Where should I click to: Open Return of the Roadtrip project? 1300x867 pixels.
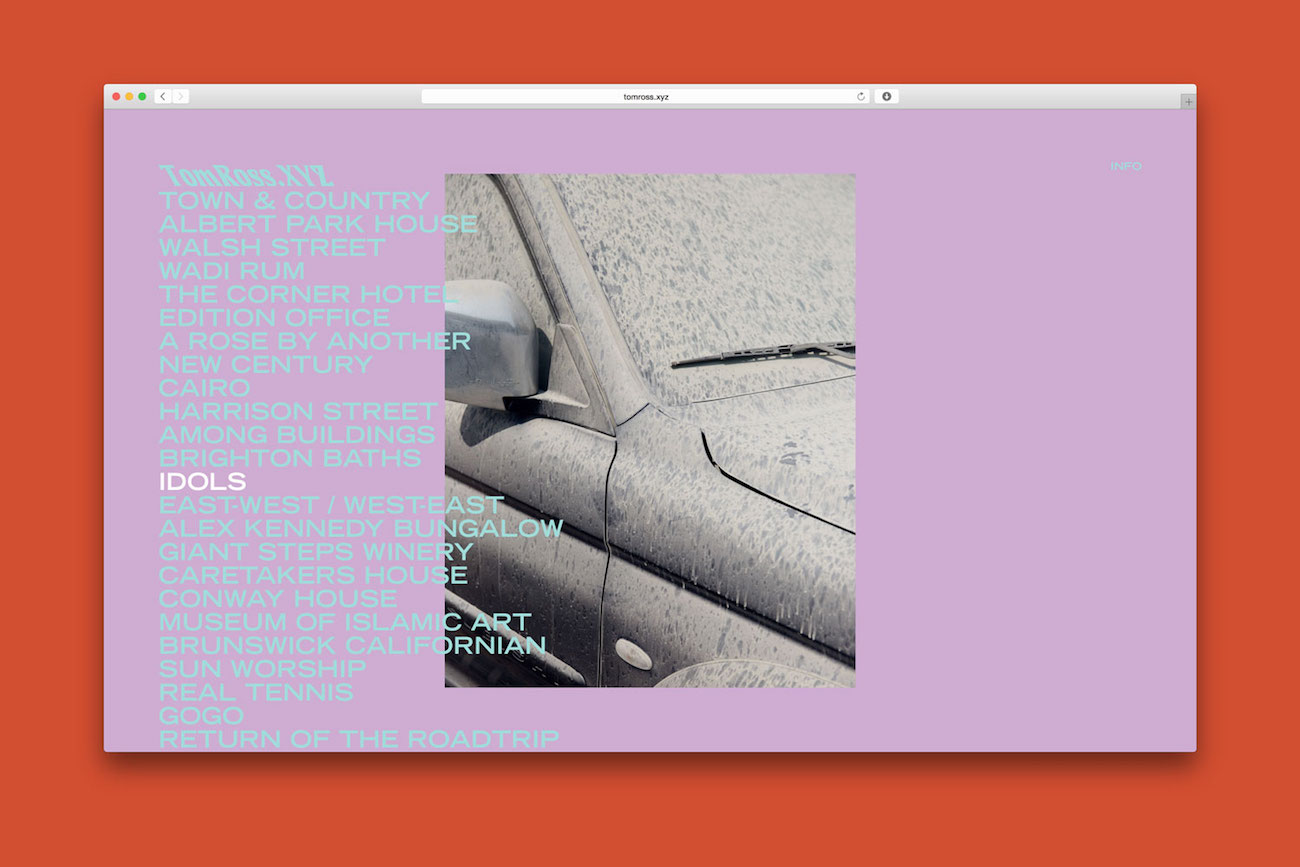(x=358, y=739)
